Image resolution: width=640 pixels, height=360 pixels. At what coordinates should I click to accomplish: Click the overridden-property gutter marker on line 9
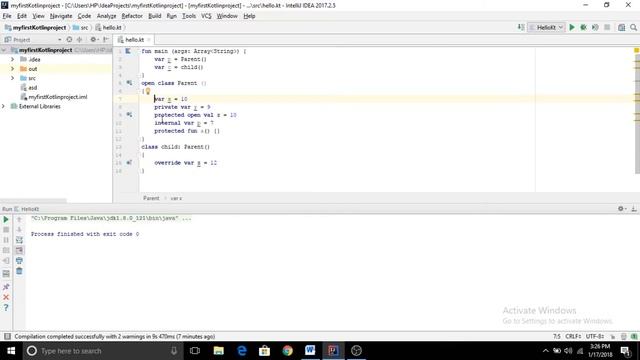pyautogui.click(x=129, y=115)
